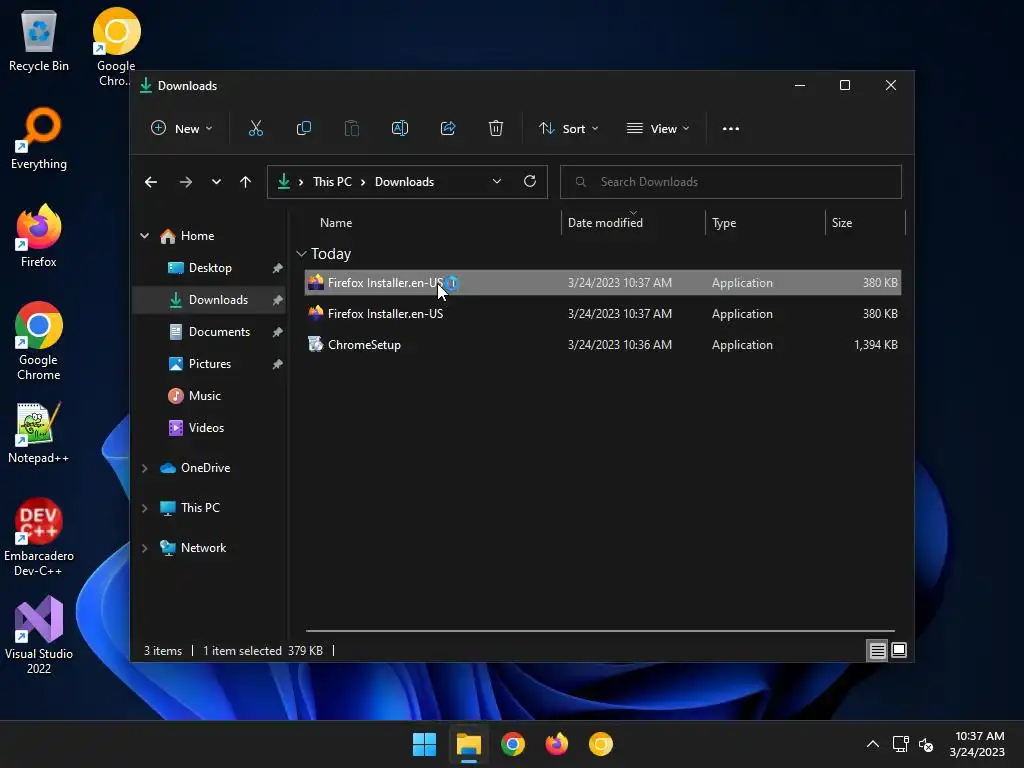Click File Explorer icon on taskbar
Viewport: 1024px width, 768px height.
tap(468, 744)
